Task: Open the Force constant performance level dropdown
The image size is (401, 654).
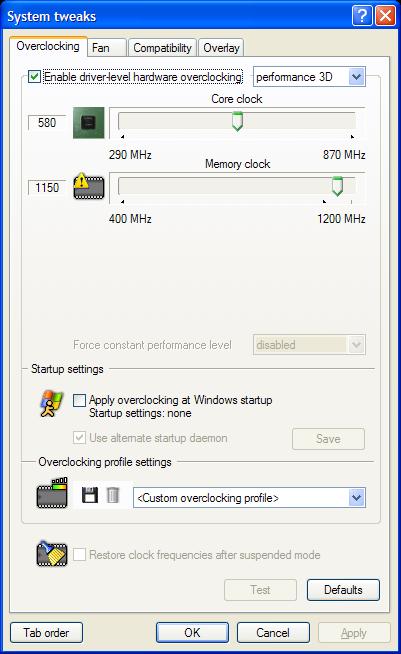Action: 310,345
